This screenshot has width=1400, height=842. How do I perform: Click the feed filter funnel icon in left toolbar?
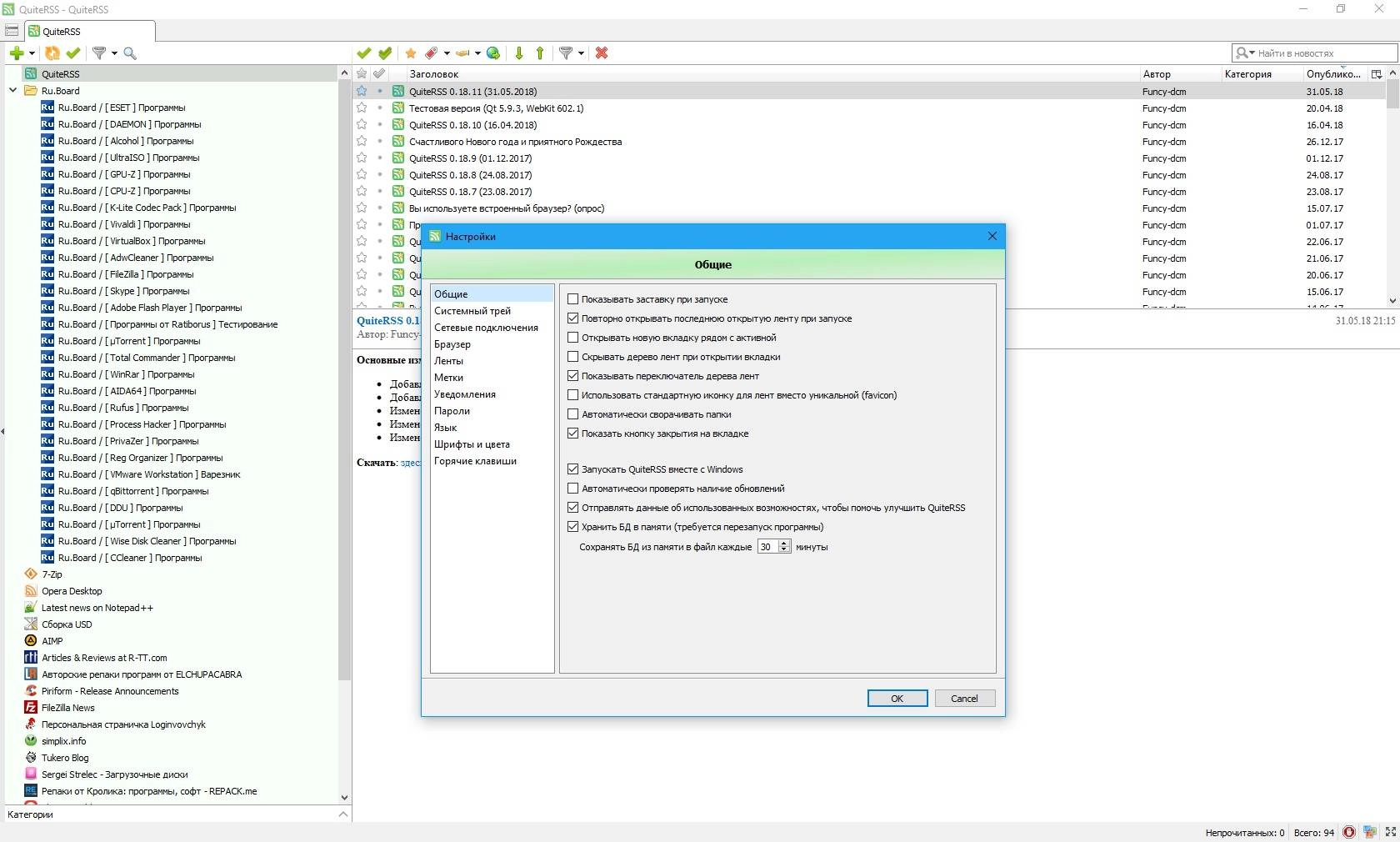[x=99, y=53]
